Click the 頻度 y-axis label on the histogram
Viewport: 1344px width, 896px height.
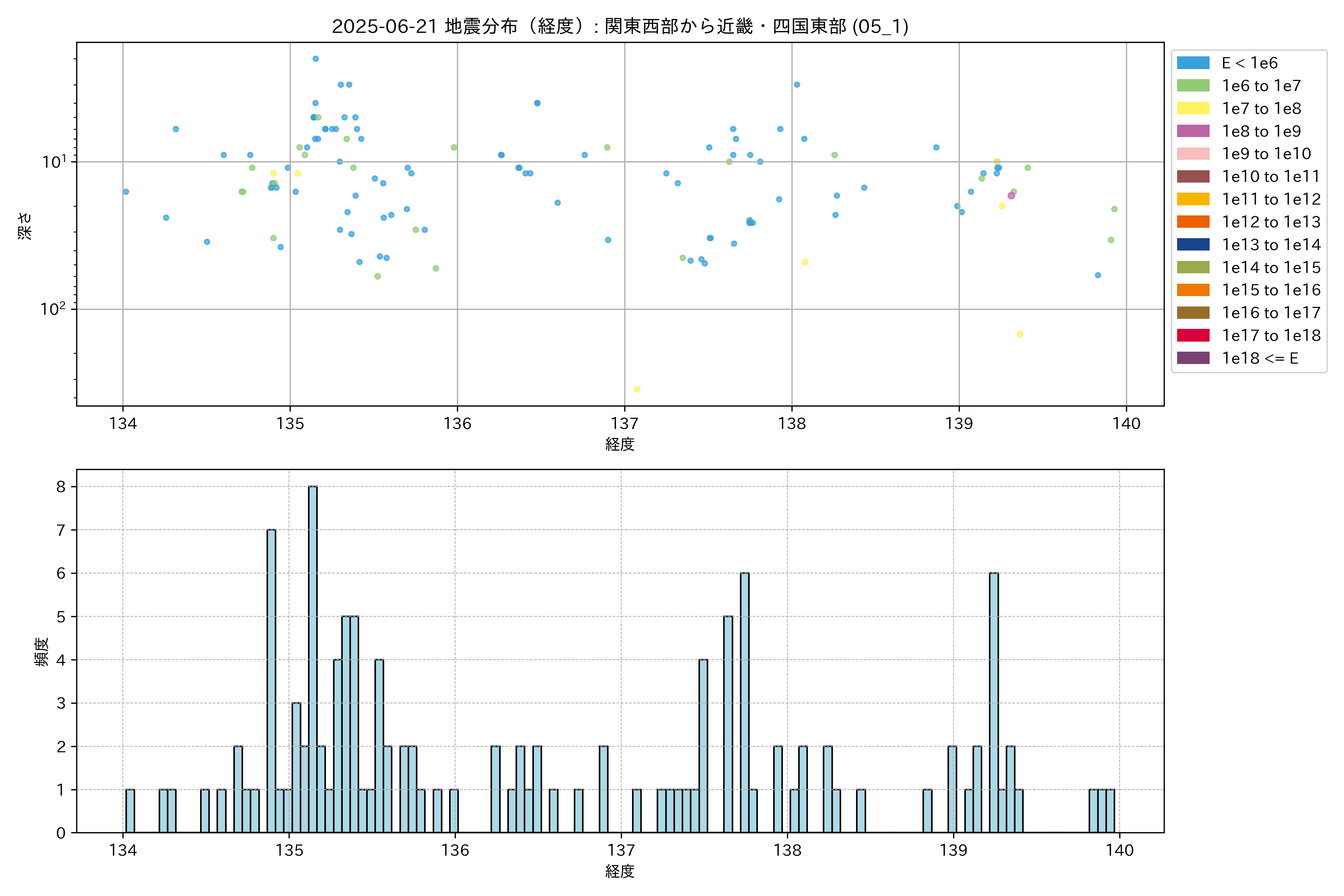tap(42, 652)
